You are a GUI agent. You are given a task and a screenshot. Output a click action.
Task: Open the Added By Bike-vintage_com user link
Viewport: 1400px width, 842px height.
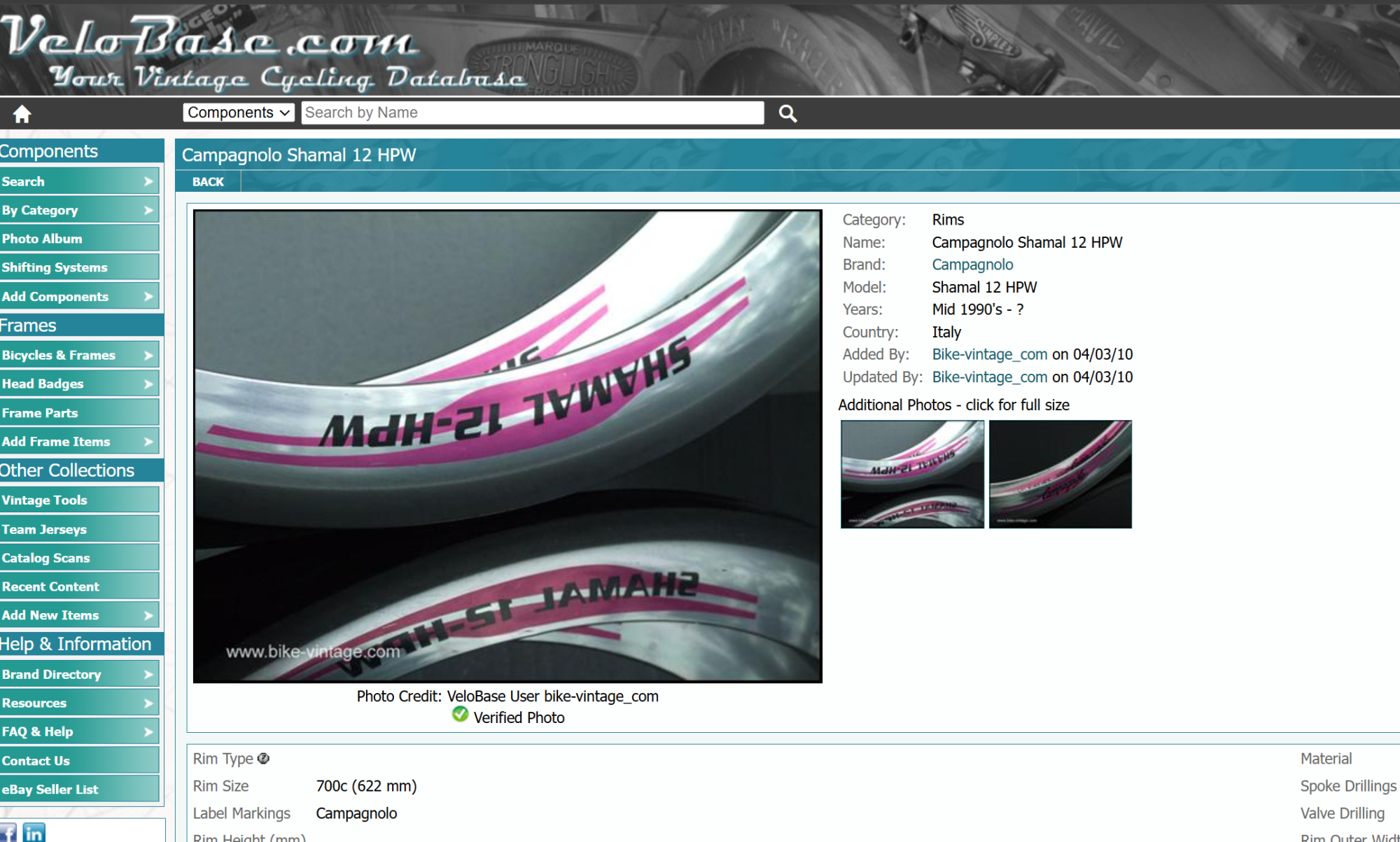click(989, 354)
